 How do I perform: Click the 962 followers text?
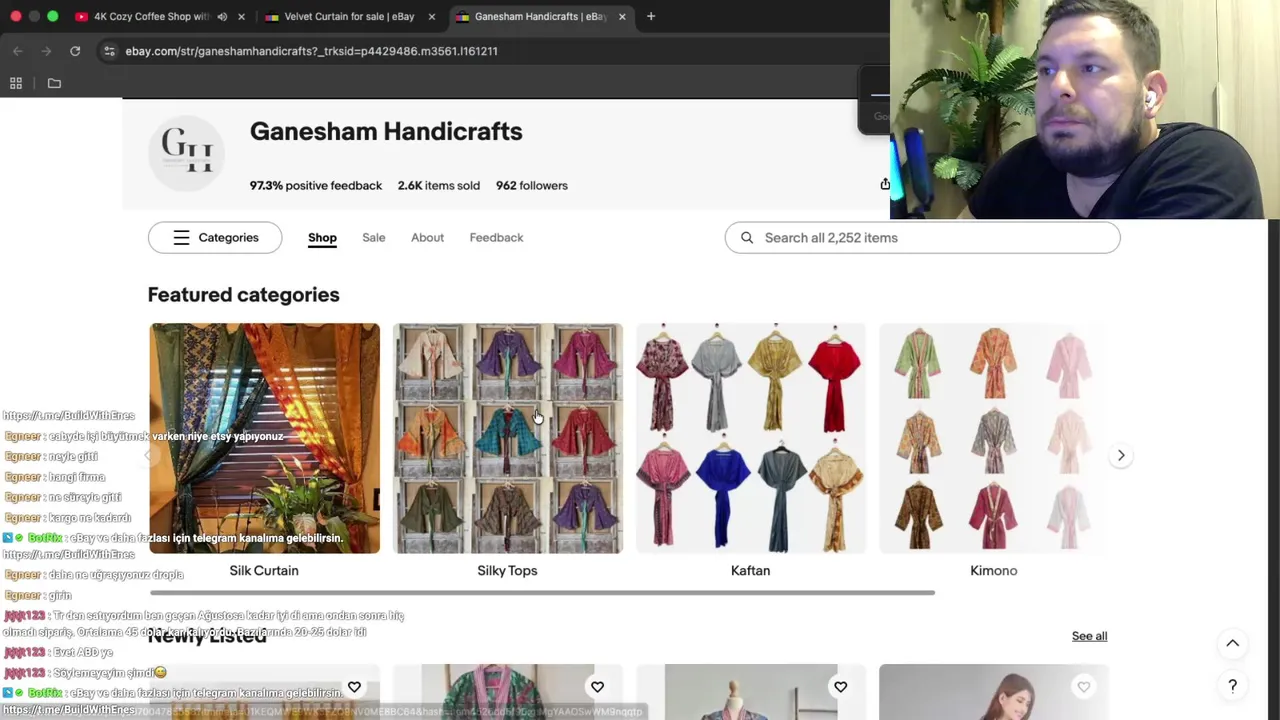pos(532,185)
